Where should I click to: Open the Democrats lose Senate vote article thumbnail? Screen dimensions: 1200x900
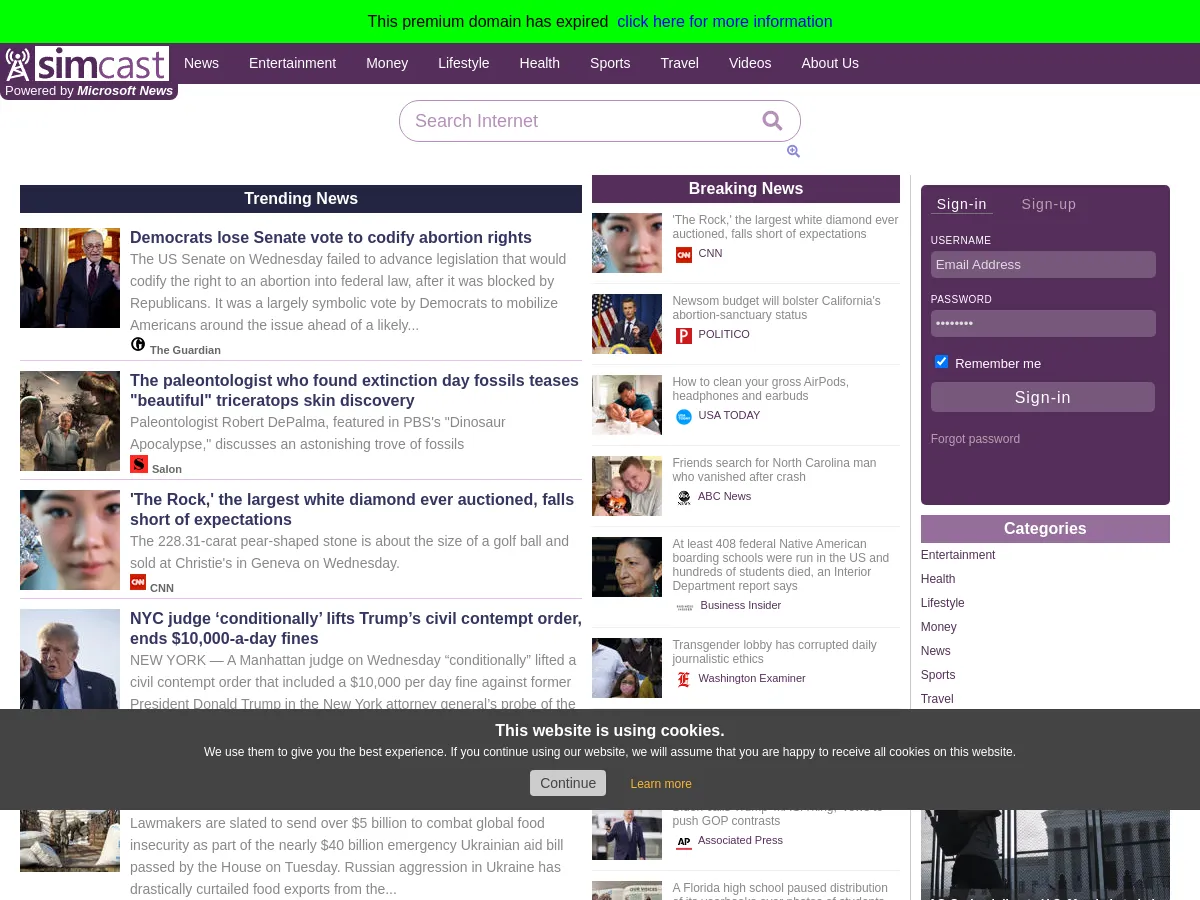coord(70,278)
